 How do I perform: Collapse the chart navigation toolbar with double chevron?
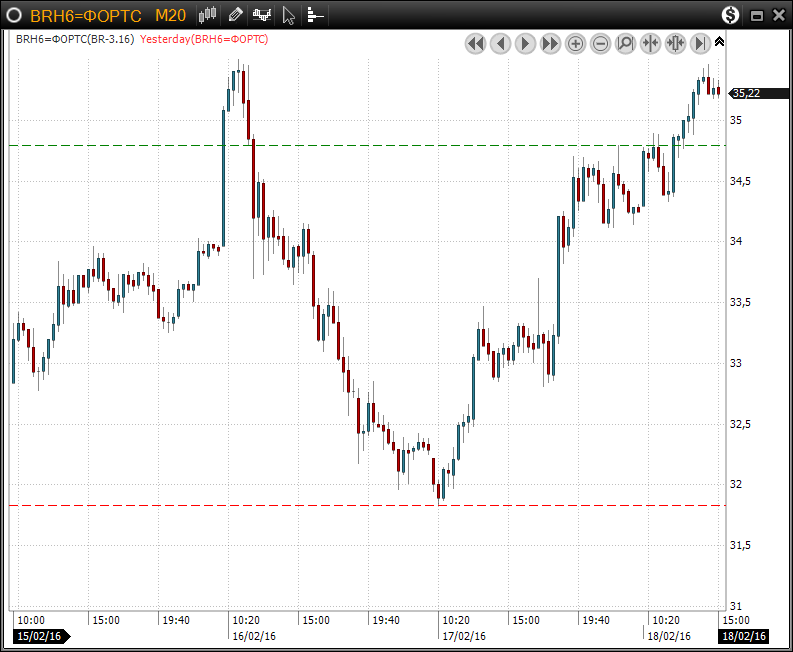coord(719,42)
